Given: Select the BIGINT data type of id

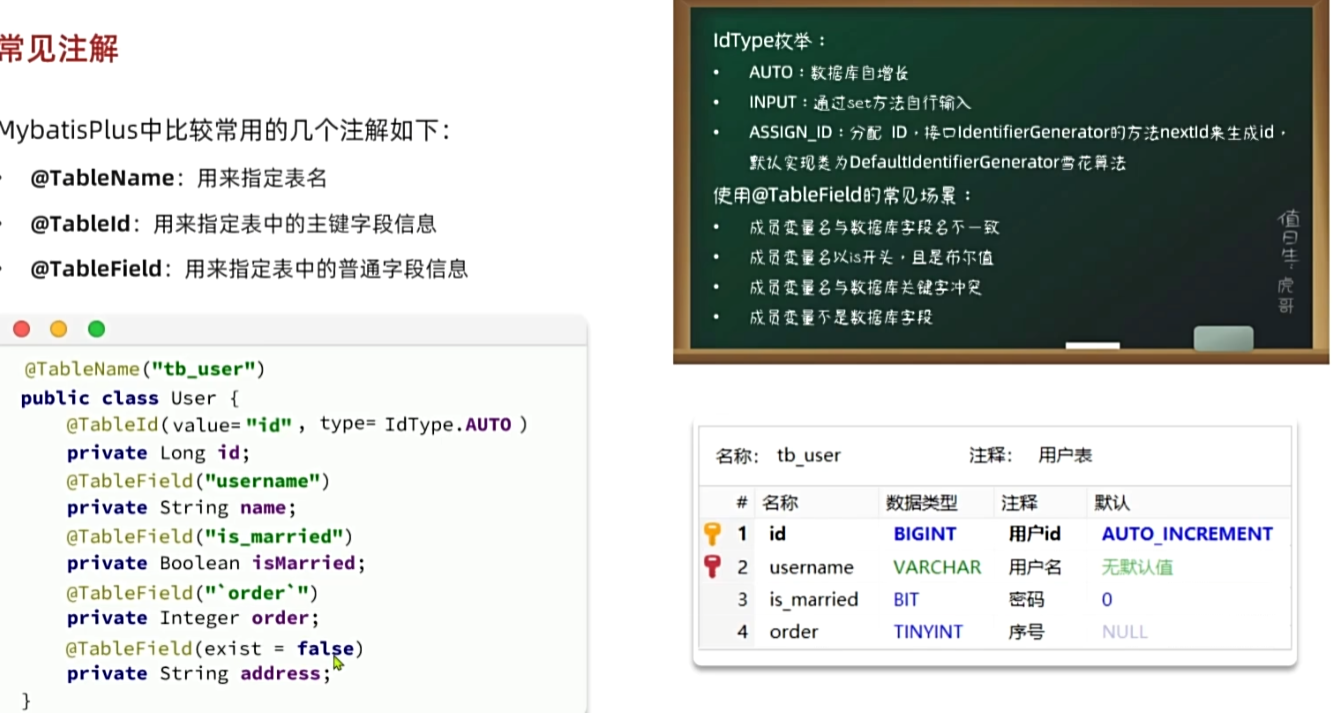Looking at the screenshot, I should click(x=925, y=534).
